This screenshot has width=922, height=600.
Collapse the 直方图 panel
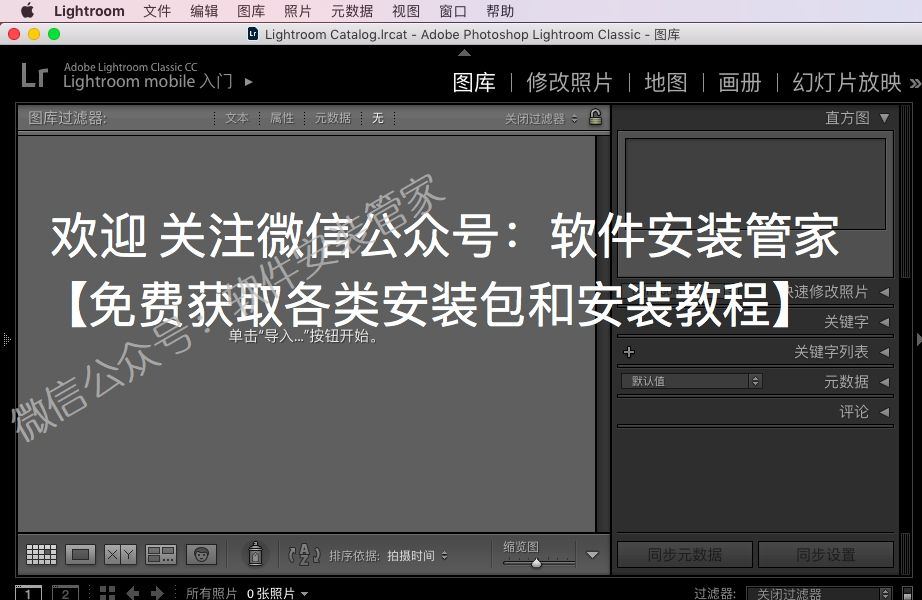(884, 118)
